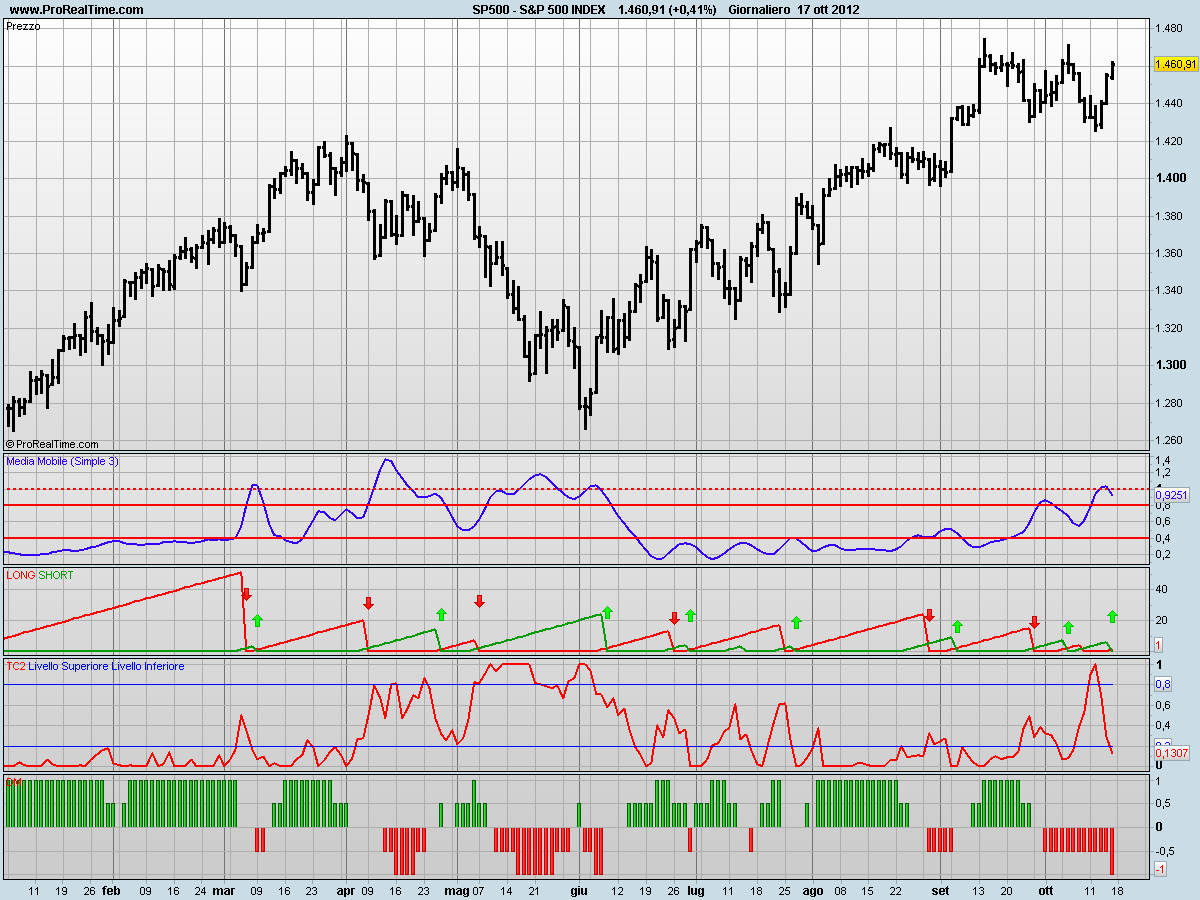Click the ott month marker on date axis
Screen dimensions: 1200x900
click(1045, 889)
